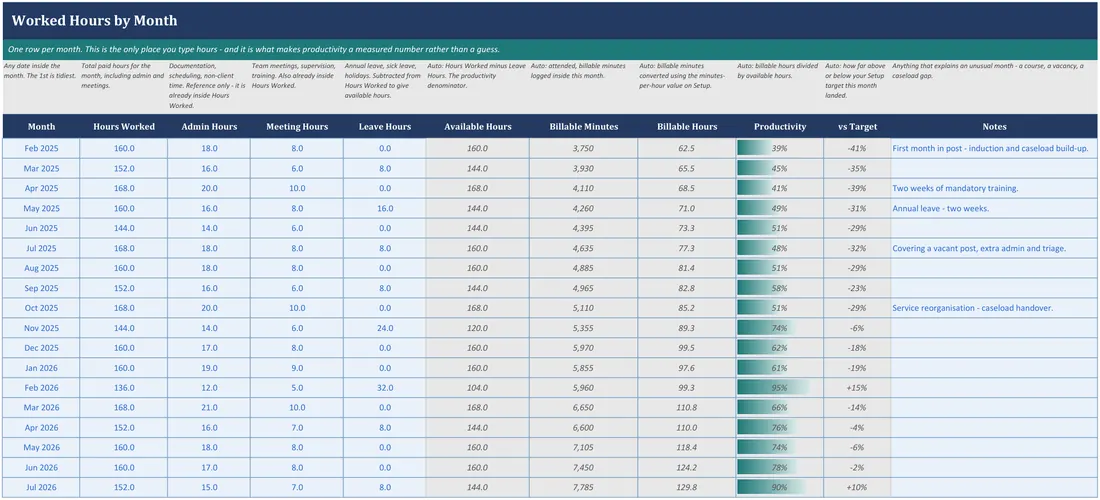1100x500 pixels.
Task: Click the -2% vs Target cell
Action: 857,467
